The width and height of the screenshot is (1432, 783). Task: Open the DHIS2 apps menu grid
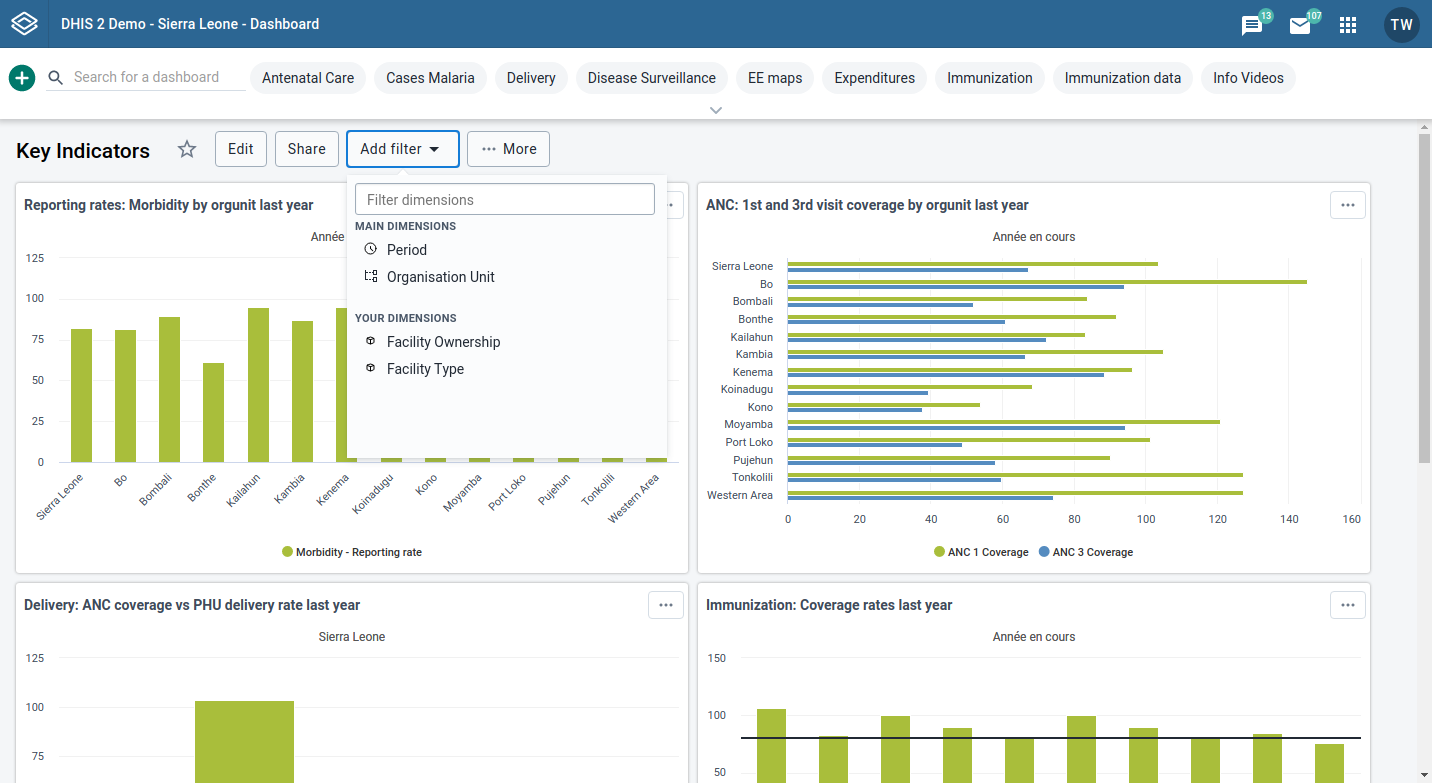pos(1348,25)
